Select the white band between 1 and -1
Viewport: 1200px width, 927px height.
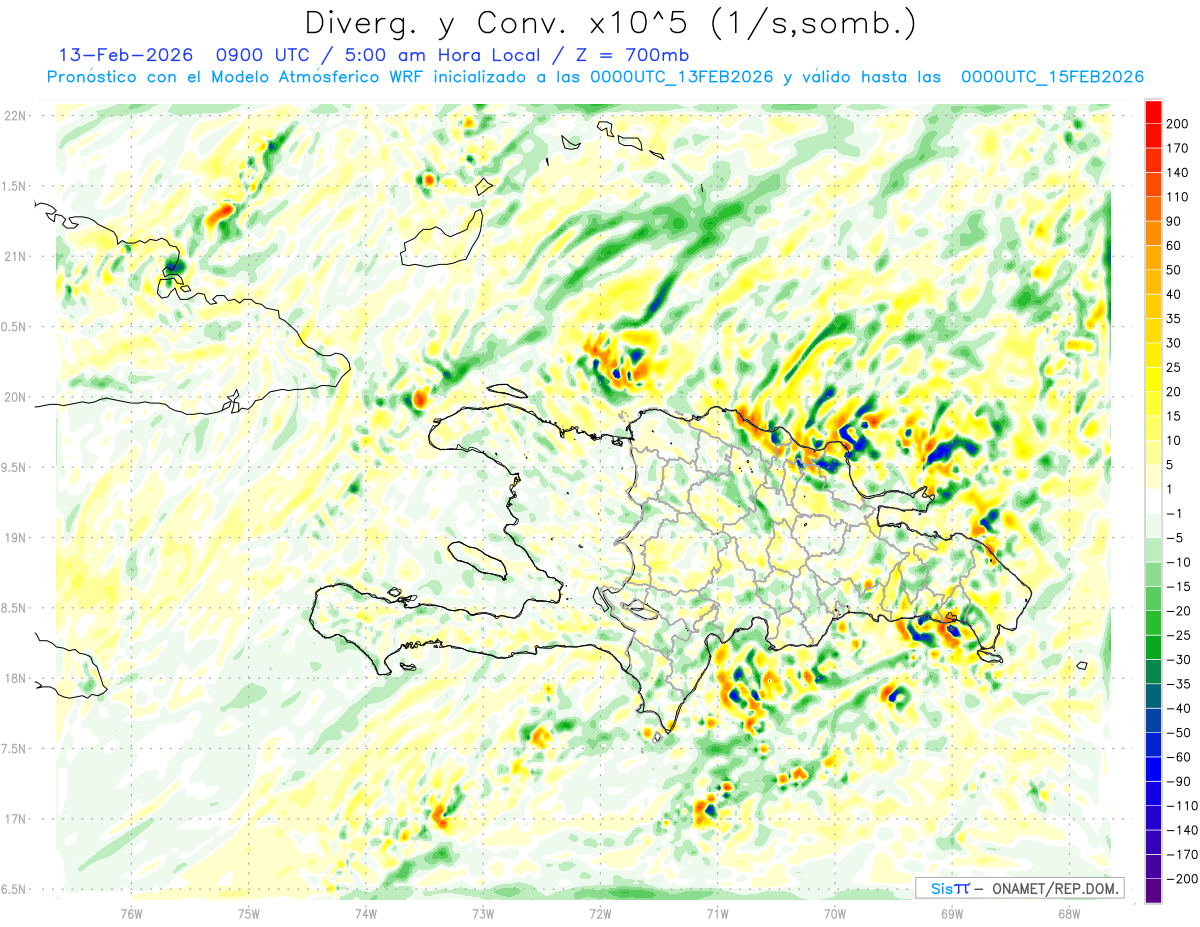click(1154, 501)
